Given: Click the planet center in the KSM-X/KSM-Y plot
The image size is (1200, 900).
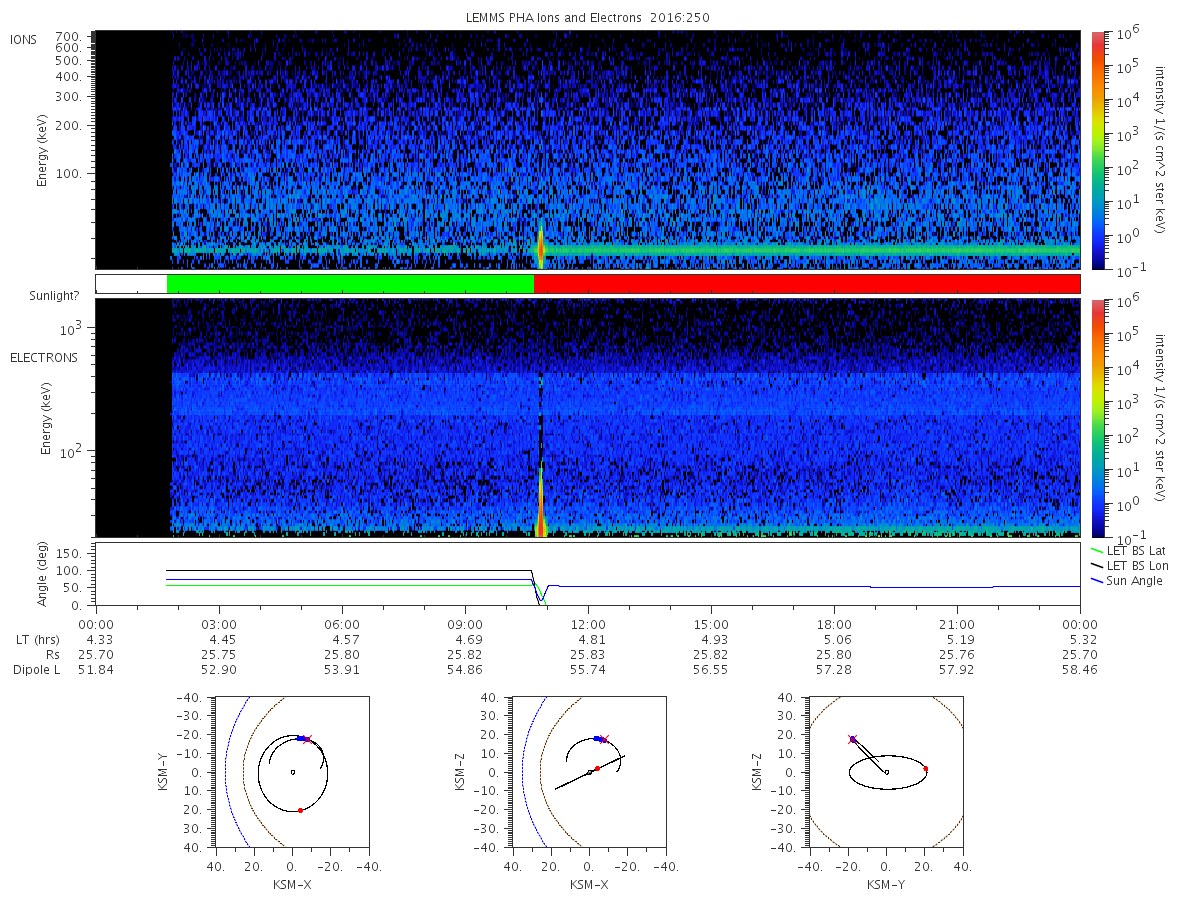Looking at the screenshot, I should (x=292, y=772).
